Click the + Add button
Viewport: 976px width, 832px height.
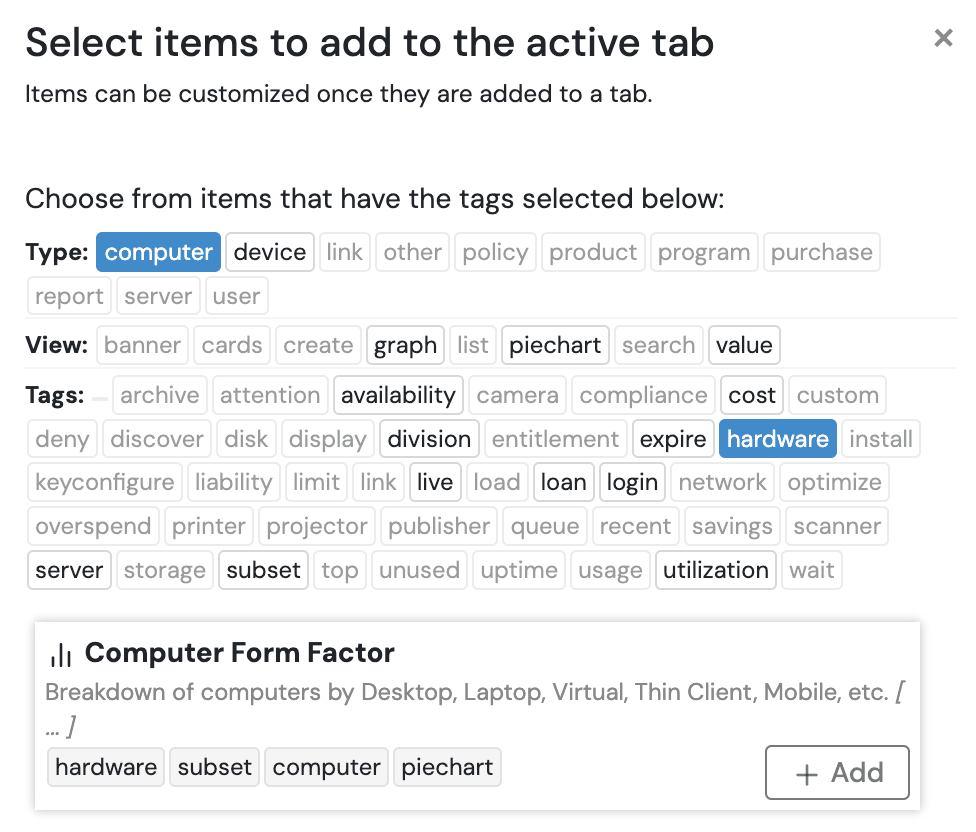[x=837, y=772]
